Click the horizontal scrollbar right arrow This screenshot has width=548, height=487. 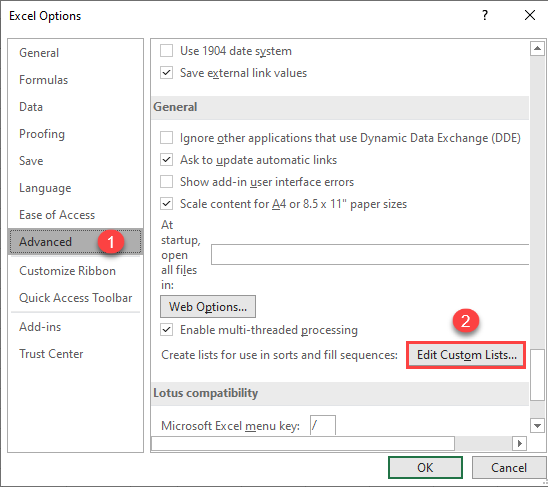pyautogui.click(x=519, y=443)
